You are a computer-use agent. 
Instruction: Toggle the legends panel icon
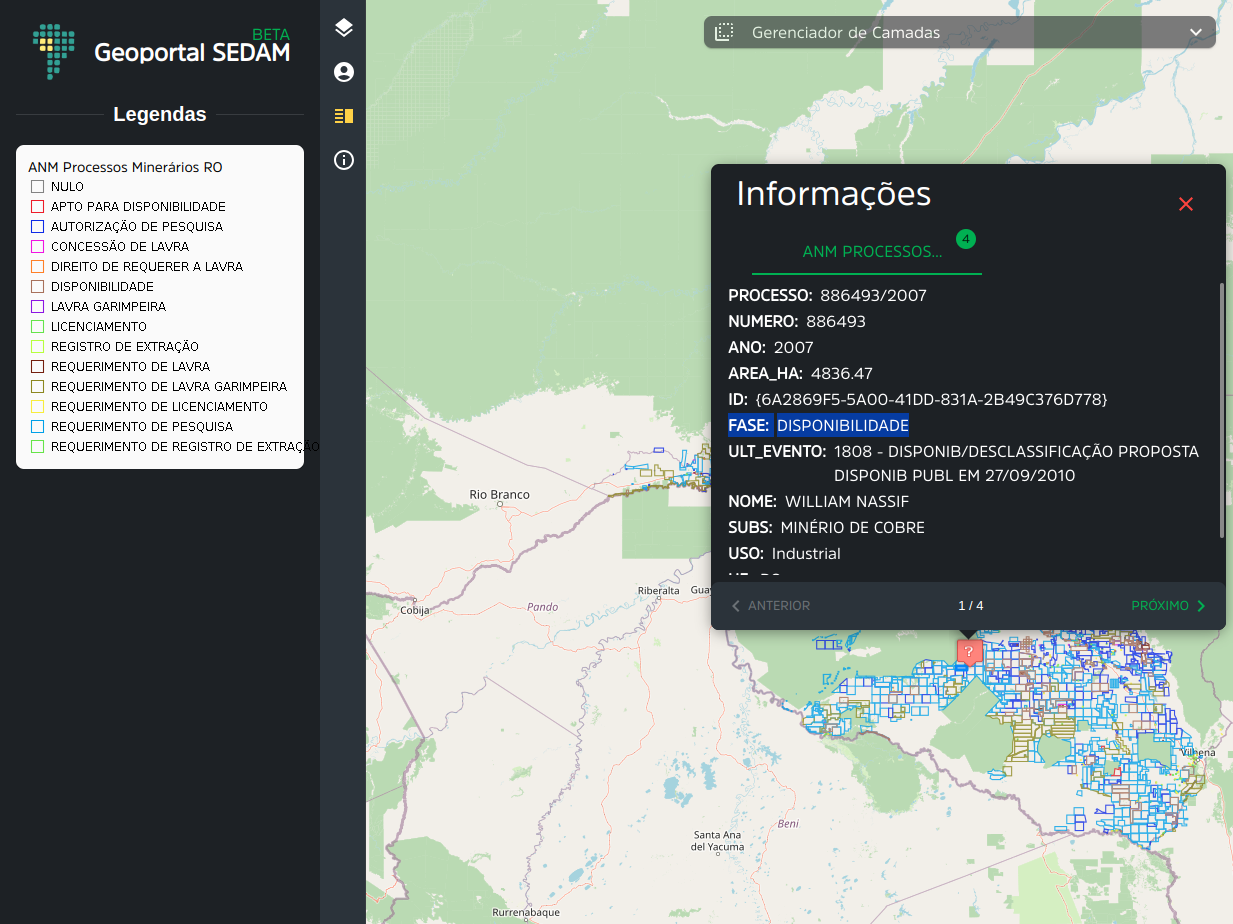coord(344,116)
